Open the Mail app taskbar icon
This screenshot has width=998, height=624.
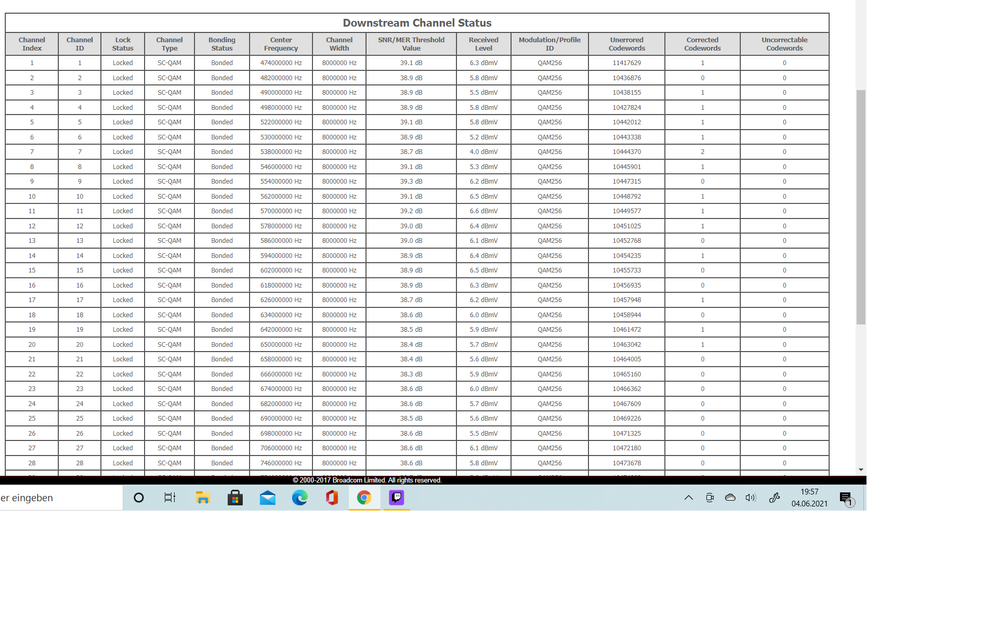pyautogui.click(x=268, y=498)
